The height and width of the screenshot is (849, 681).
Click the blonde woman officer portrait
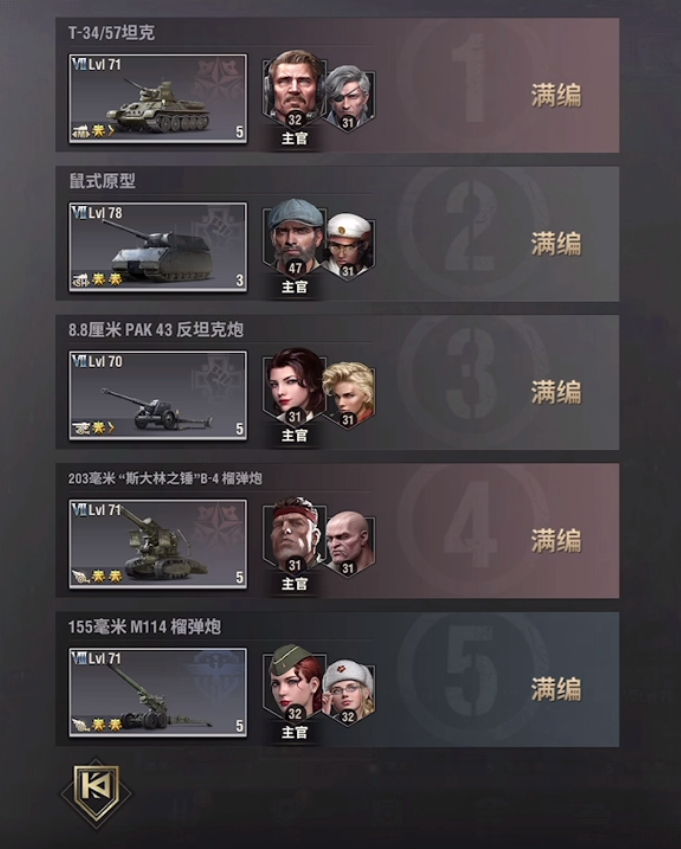(349, 396)
